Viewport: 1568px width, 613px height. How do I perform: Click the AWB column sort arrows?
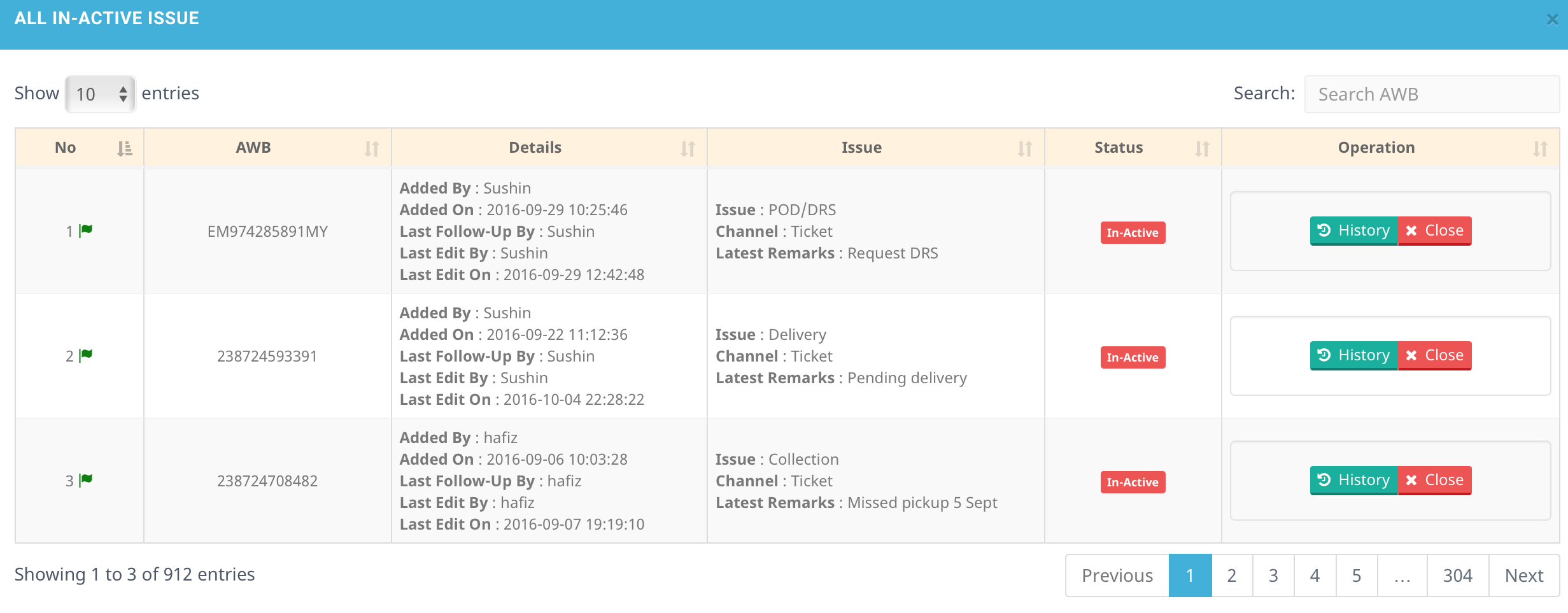(x=372, y=148)
